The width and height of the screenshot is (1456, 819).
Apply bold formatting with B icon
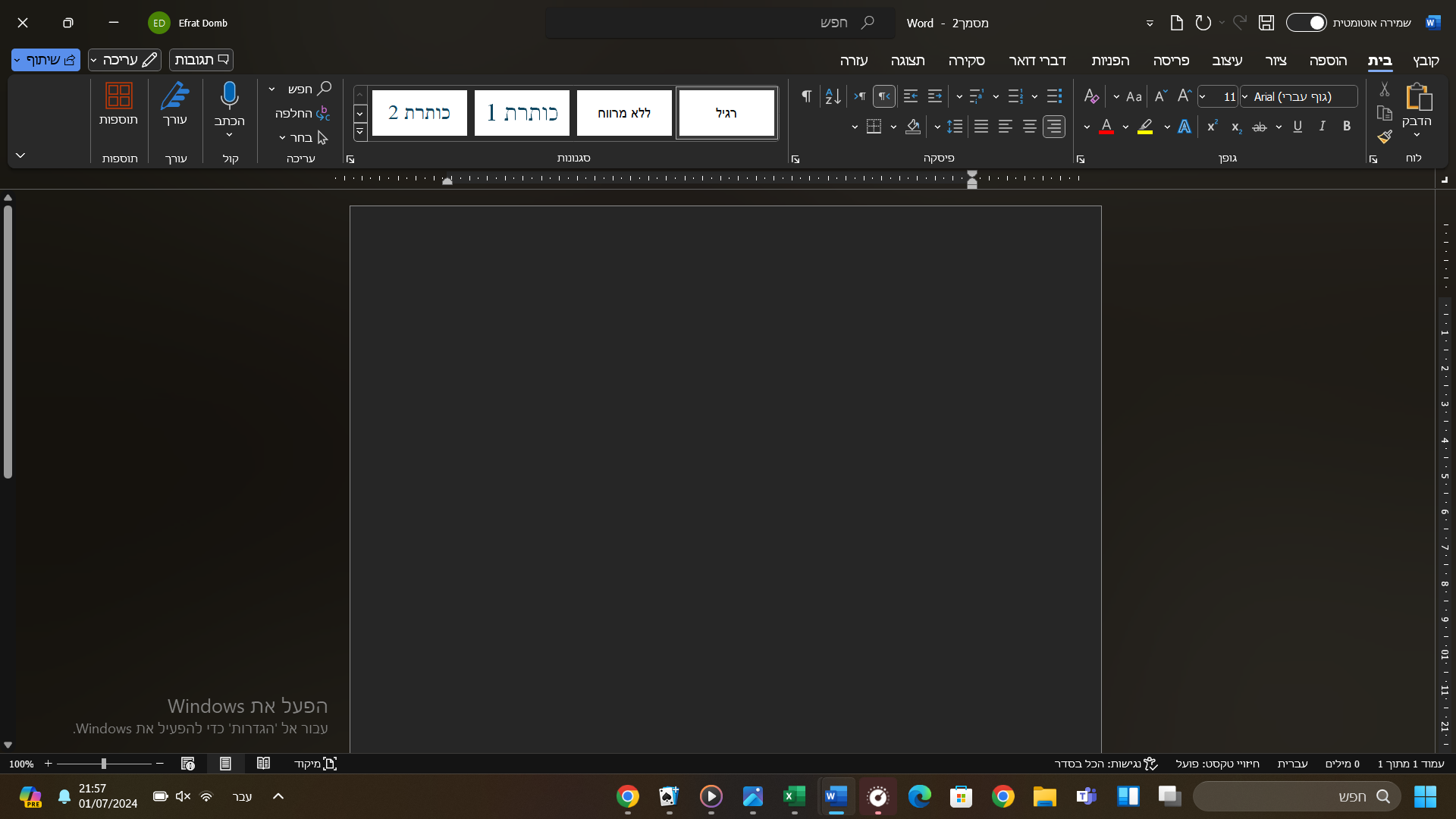tap(1347, 127)
